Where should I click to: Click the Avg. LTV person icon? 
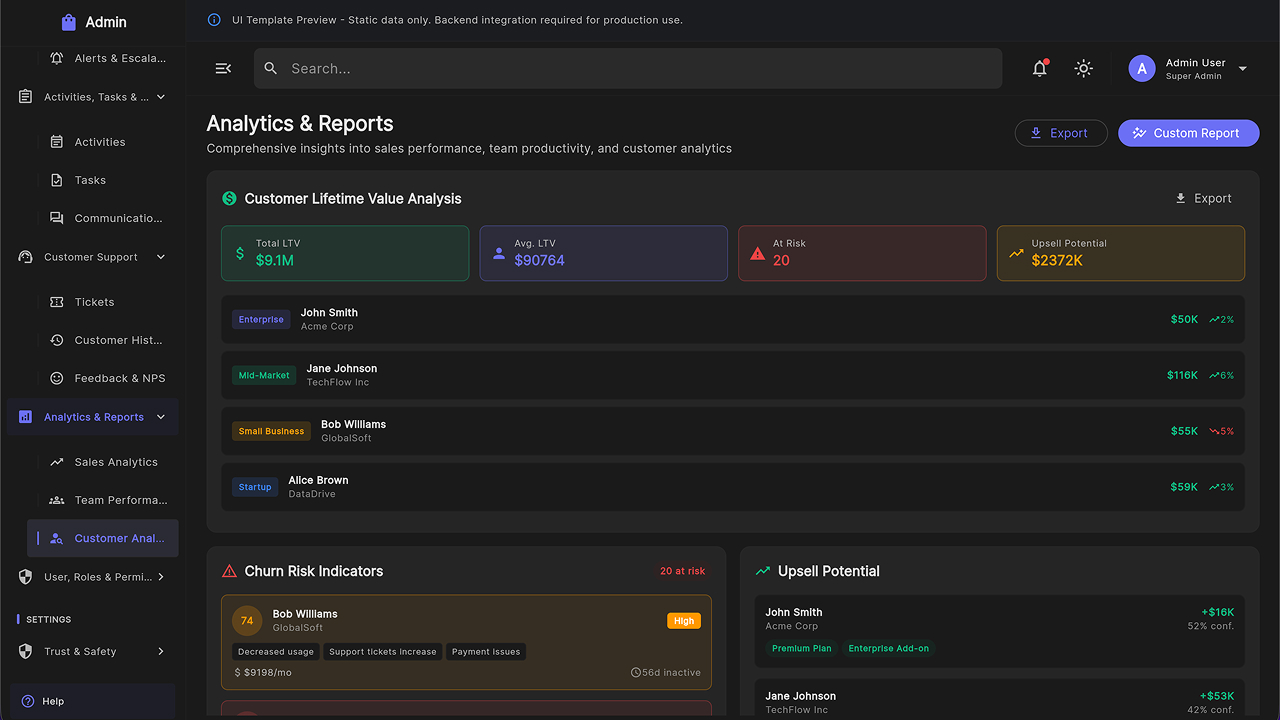click(499, 253)
